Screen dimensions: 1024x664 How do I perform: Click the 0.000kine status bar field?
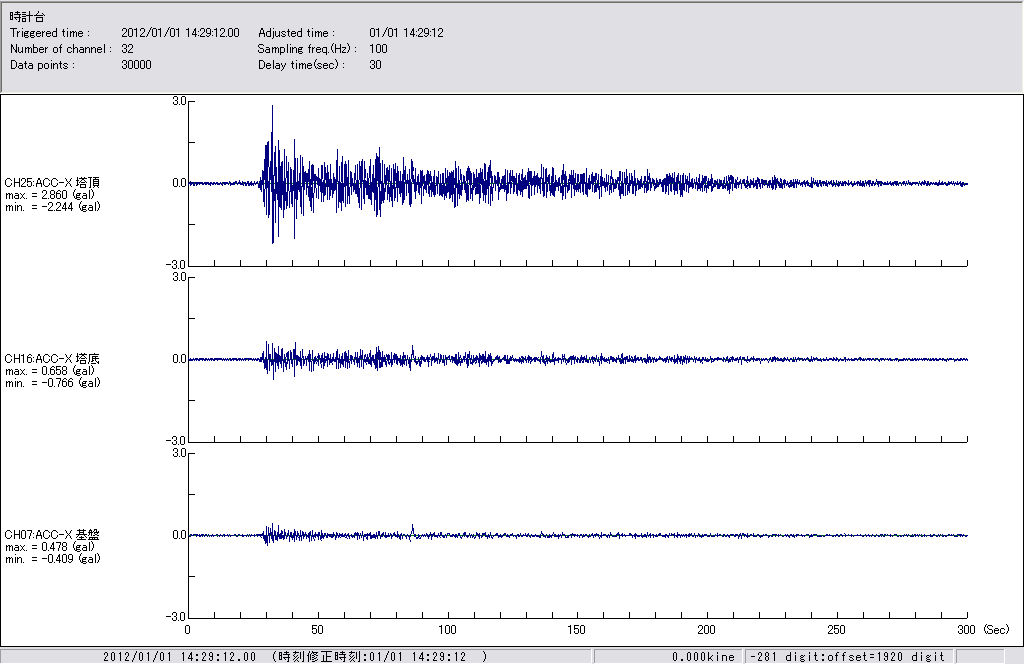pos(703,656)
